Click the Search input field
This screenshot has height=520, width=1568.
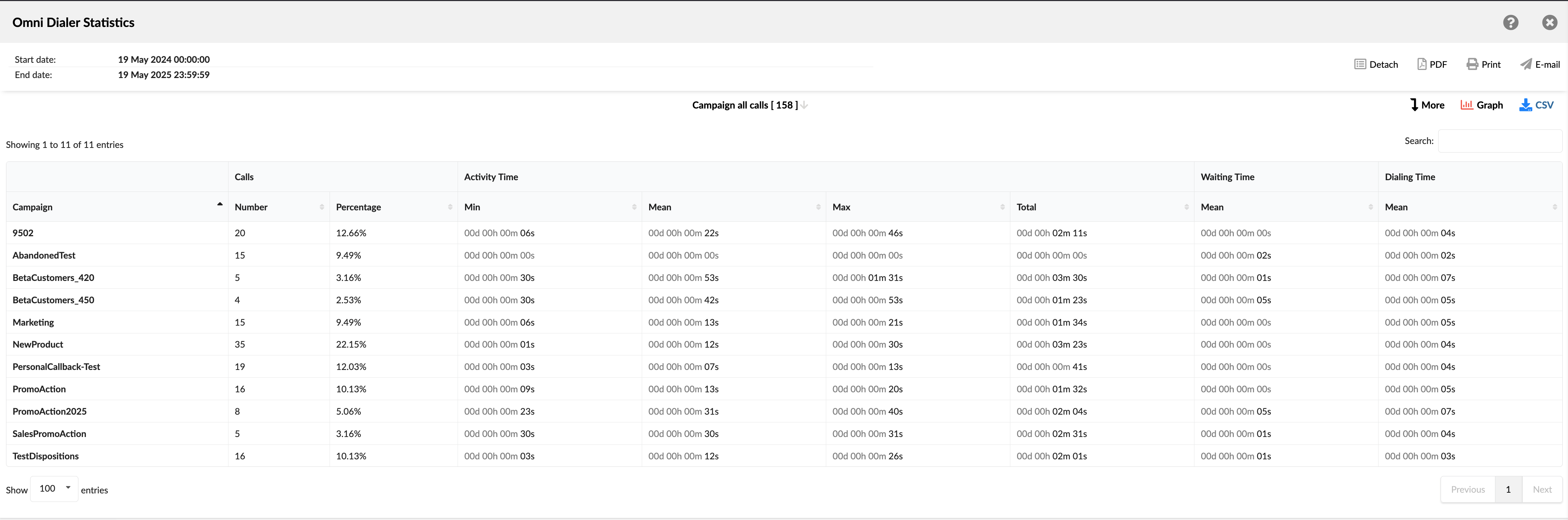click(1501, 141)
